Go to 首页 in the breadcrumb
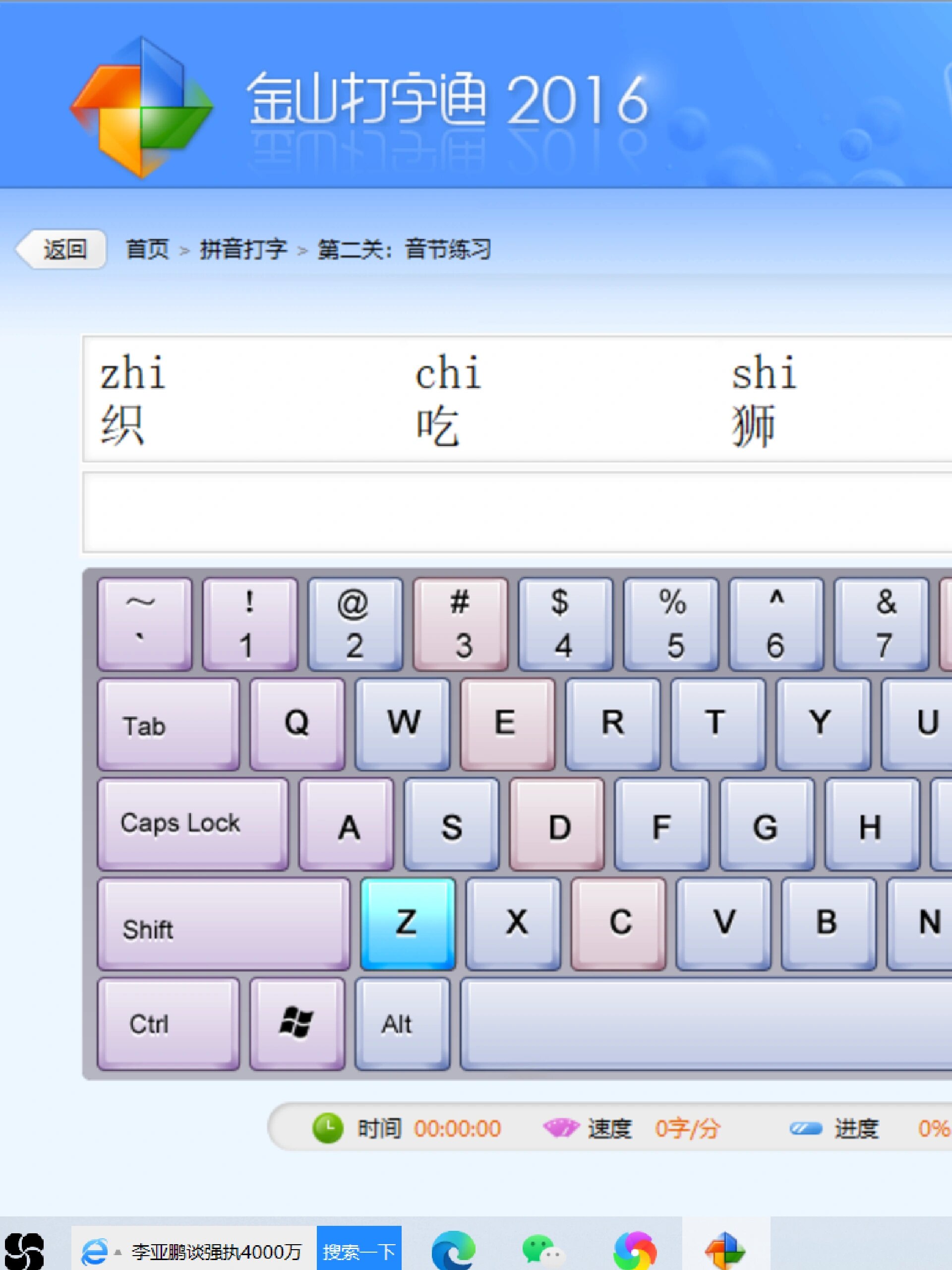 (x=147, y=249)
